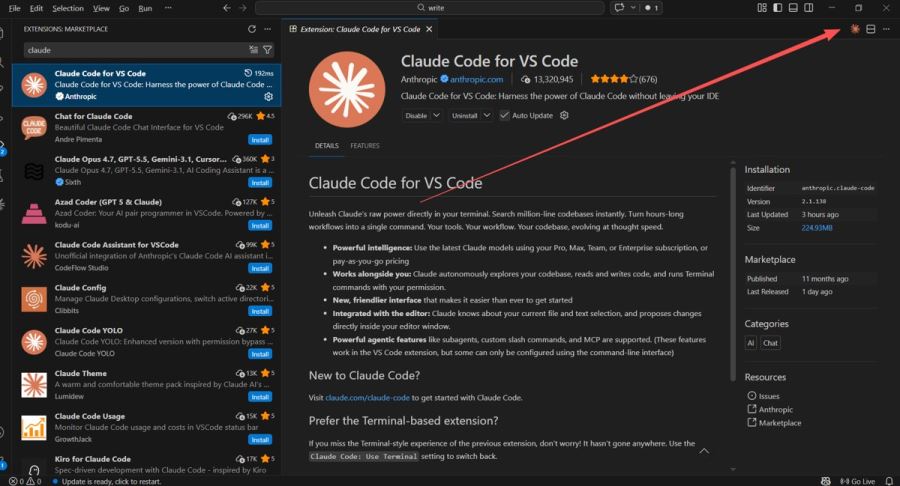Click the Uninstall button
The width and height of the screenshot is (900, 486).
click(464, 115)
